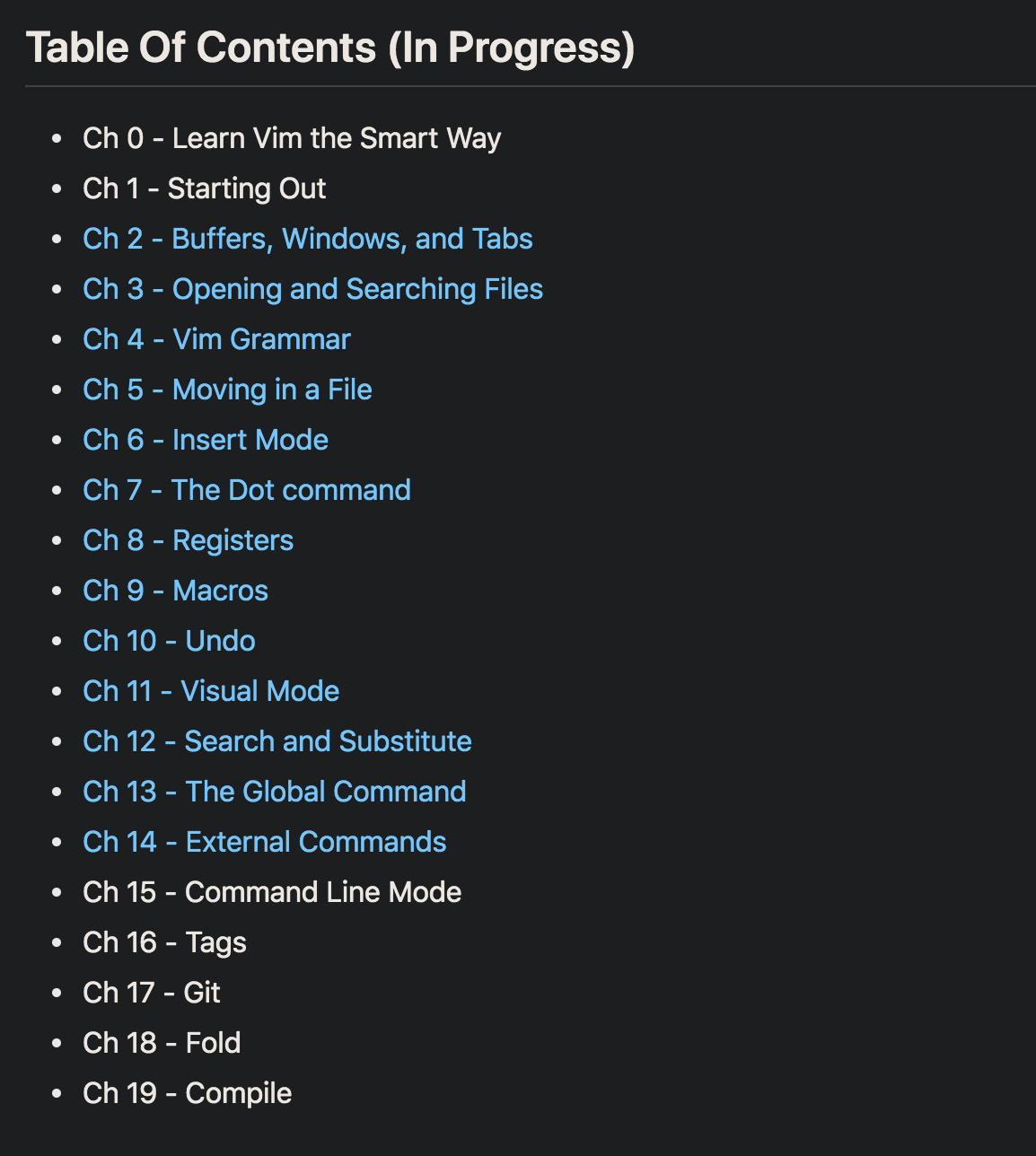Visit the Ch 8 - Registers chapter
This screenshot has height=1156, width=1036.
(189, 540)
